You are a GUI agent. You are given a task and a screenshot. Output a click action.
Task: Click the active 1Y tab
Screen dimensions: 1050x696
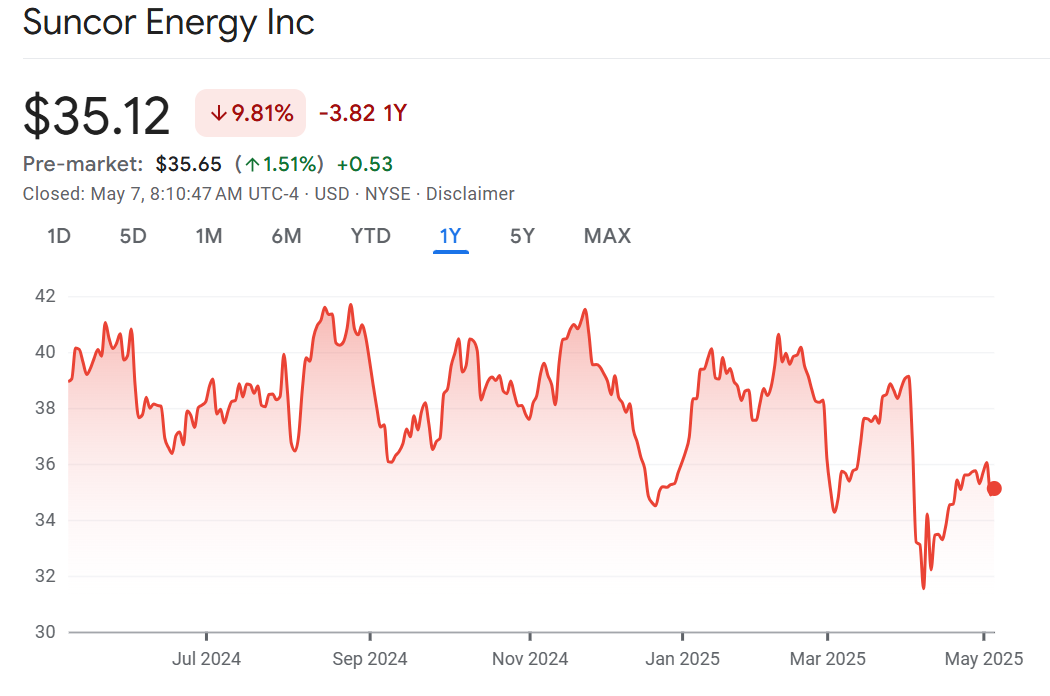coord(450,236)
